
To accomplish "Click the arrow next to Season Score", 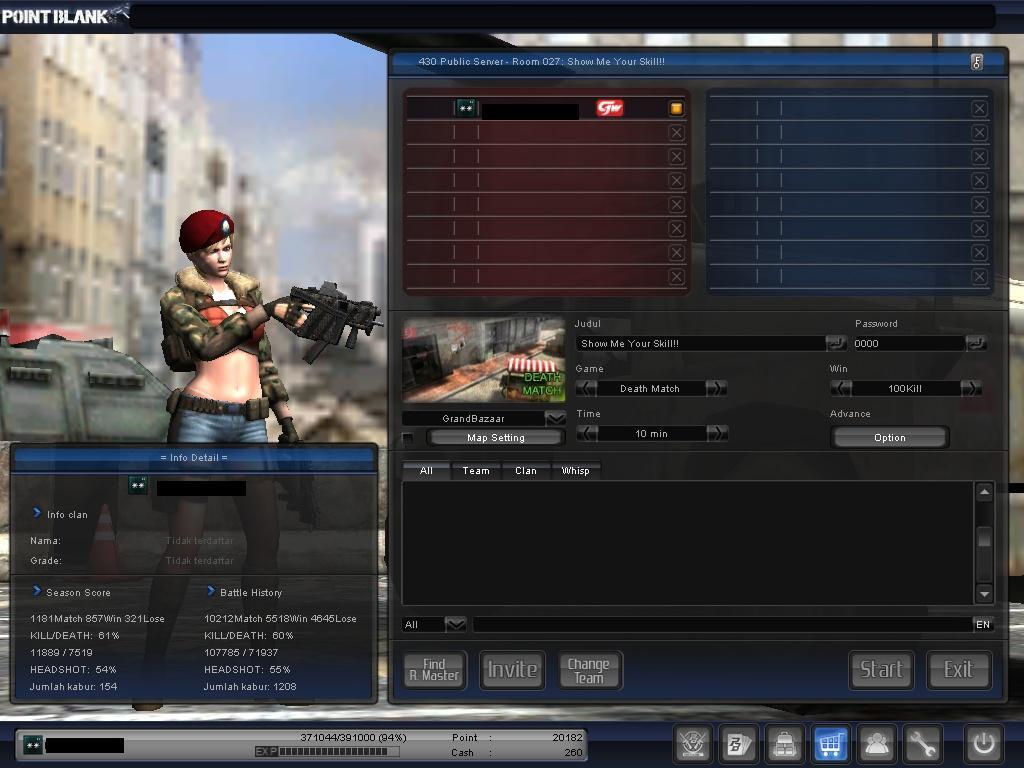I will point(37,591).
